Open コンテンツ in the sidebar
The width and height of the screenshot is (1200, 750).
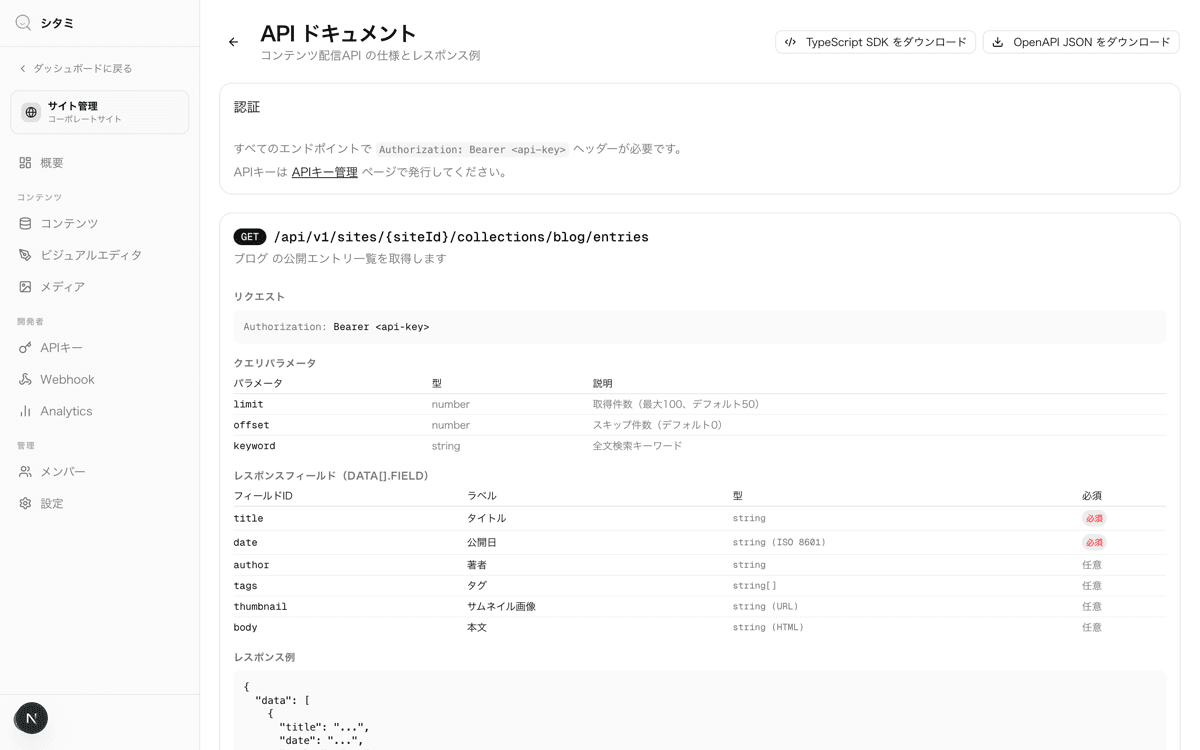[100, 223]
